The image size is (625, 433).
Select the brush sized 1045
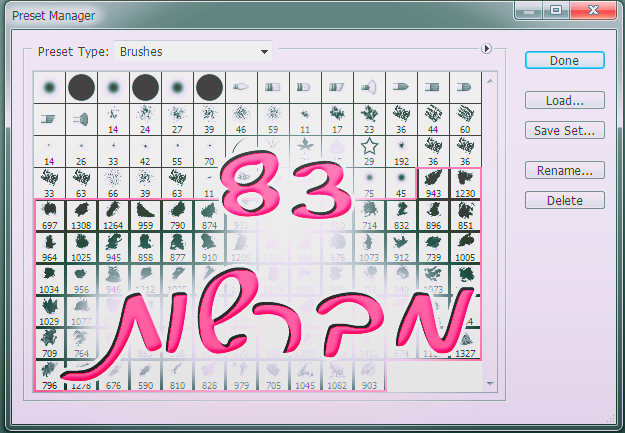coord(305,376)
